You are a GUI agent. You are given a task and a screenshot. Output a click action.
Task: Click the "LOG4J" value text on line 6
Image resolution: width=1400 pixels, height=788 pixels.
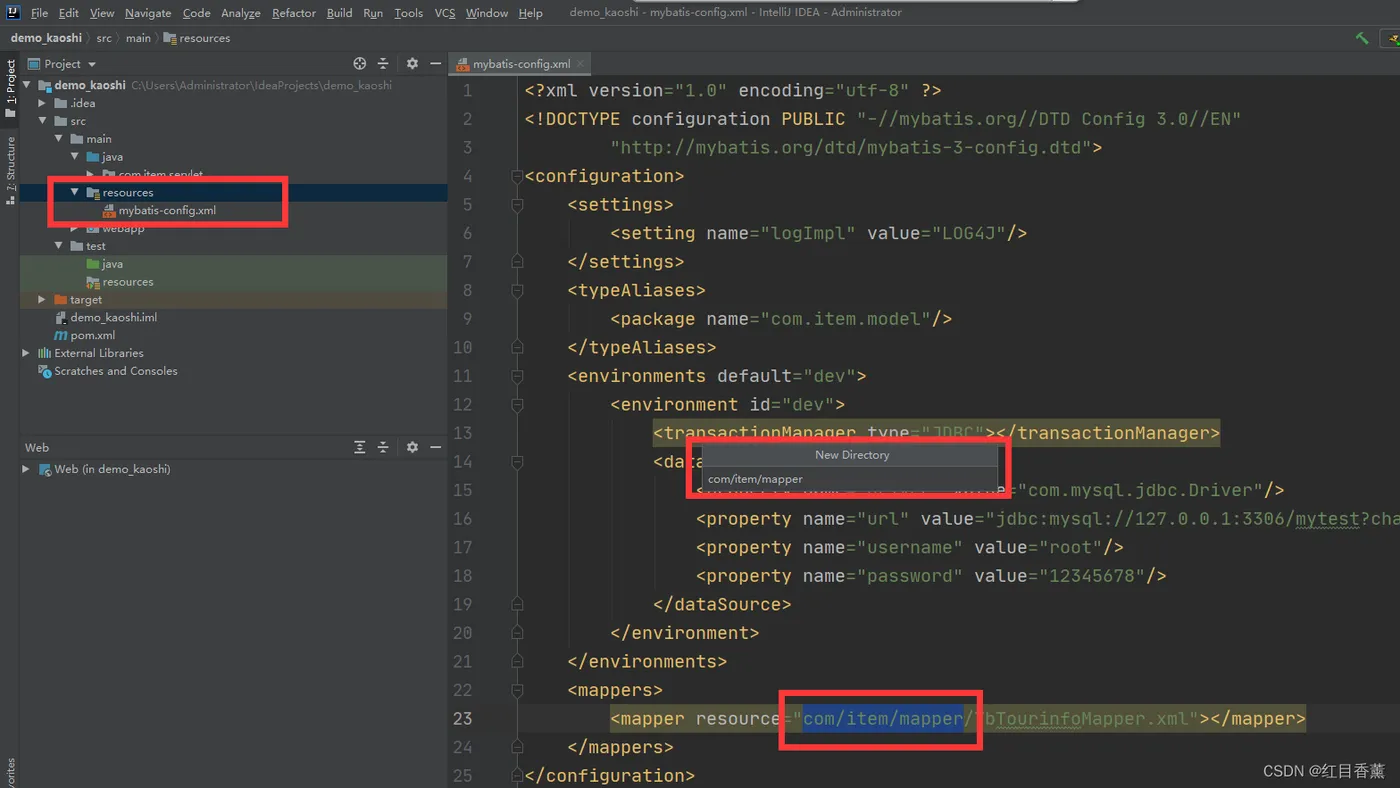click(969, 233)
